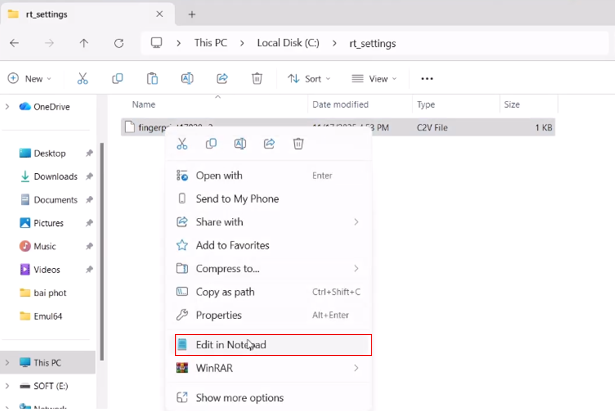Screen dimensions: 615x411
Task: Click the Refresh button in navigation bar
Action: (119, 44)
